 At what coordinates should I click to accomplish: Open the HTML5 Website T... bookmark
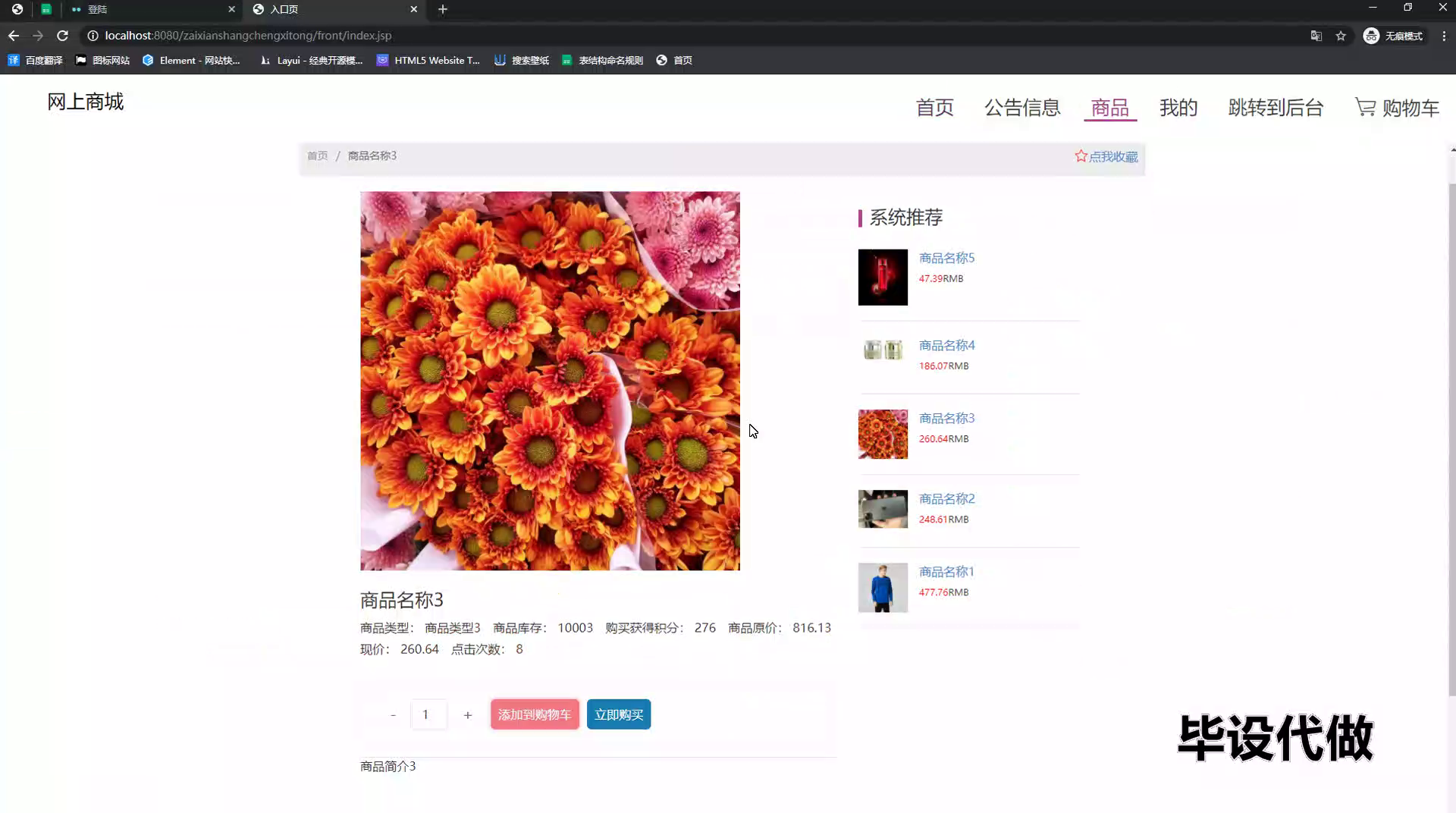pyautogui.click(x=428, y=60)
